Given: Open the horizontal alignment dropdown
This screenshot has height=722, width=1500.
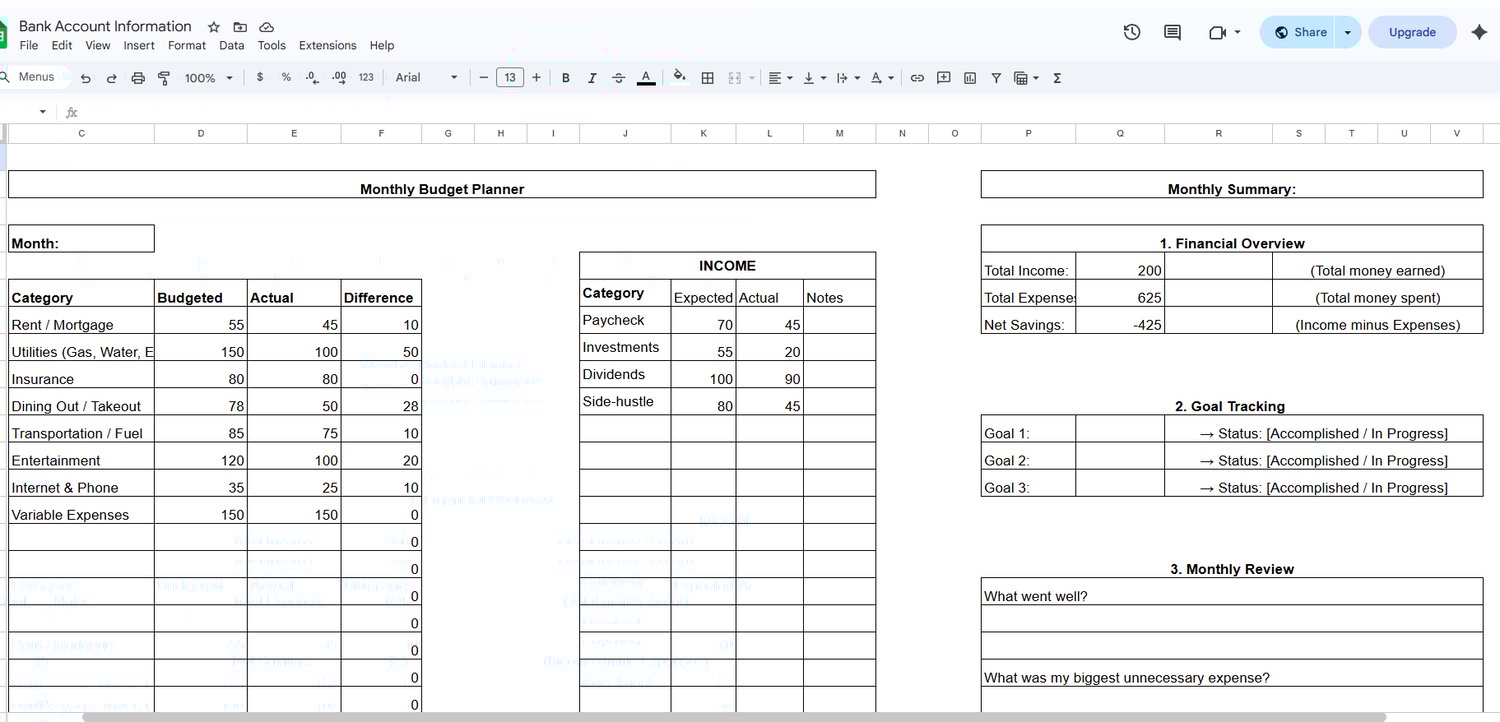Looking at the screenshot, I should [778, 77].
